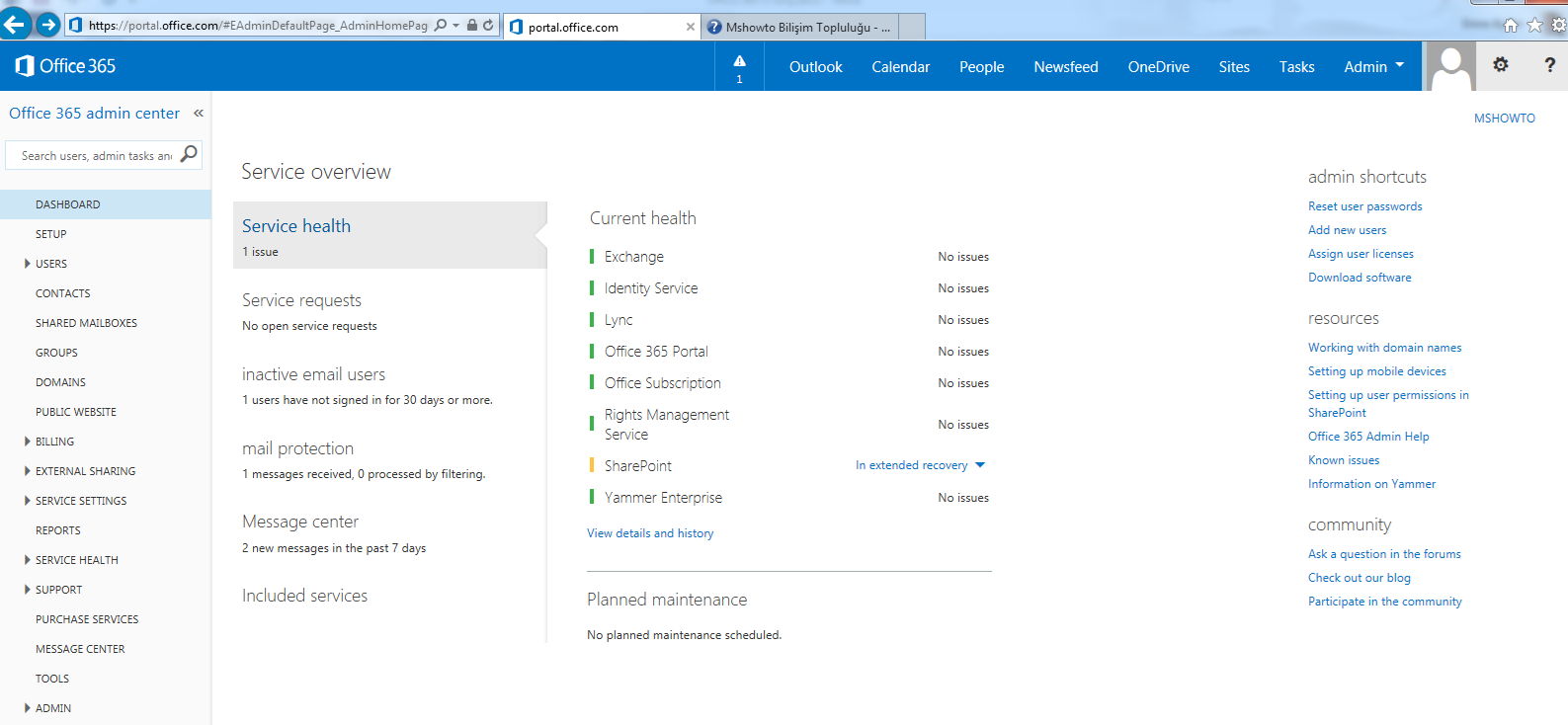Screen dimensions: 1568x725
Task: Open Sites from the top navigation
Action: (x=1234, y=67)
